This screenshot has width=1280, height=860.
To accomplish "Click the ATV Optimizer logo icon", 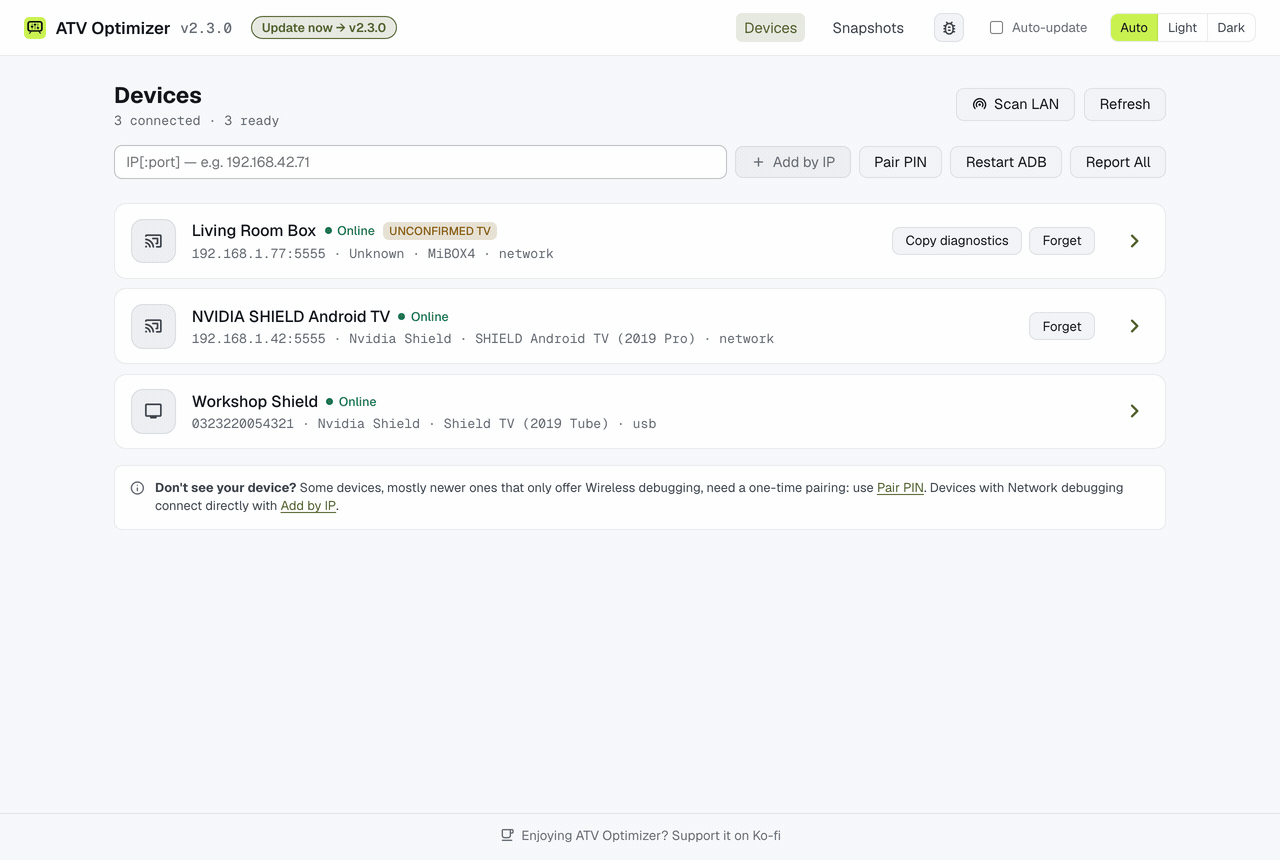I will 35,28.
